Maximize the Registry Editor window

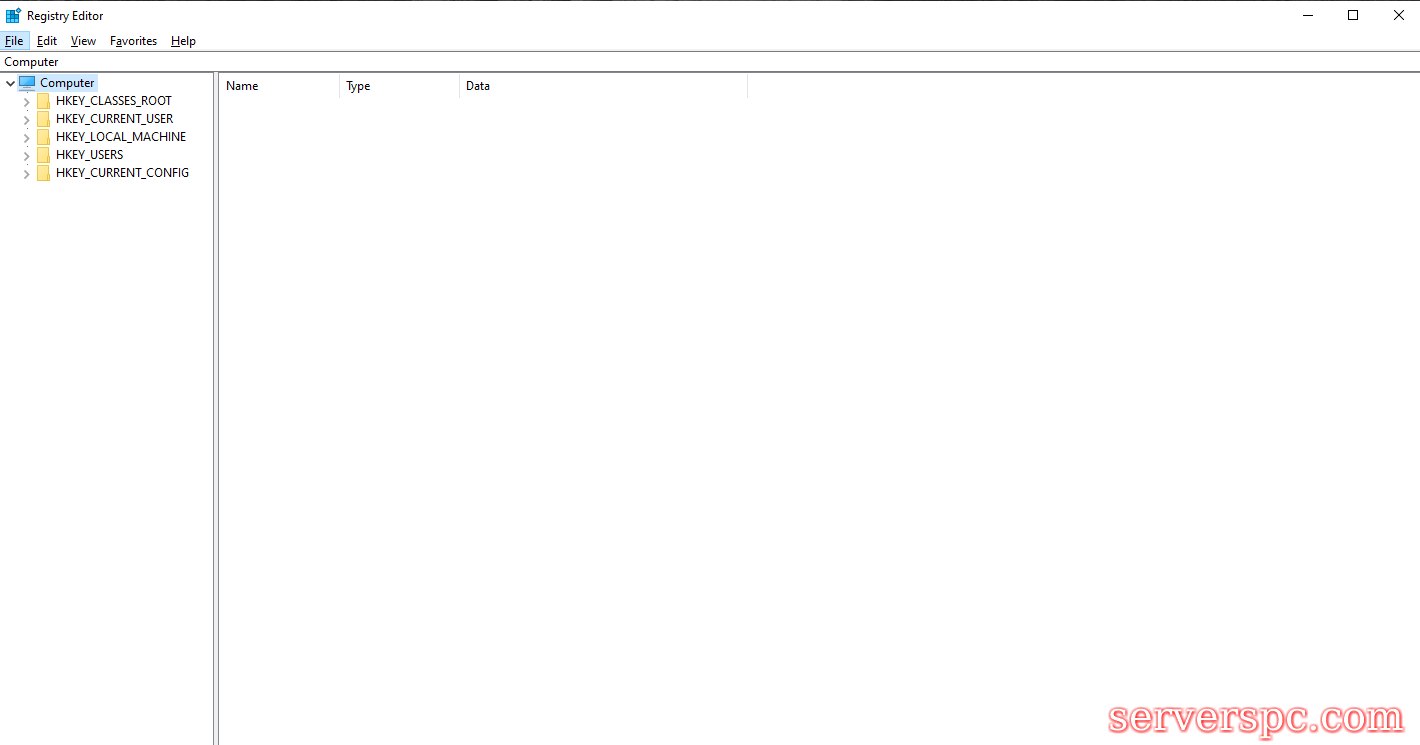click(x=1353, y=15)
